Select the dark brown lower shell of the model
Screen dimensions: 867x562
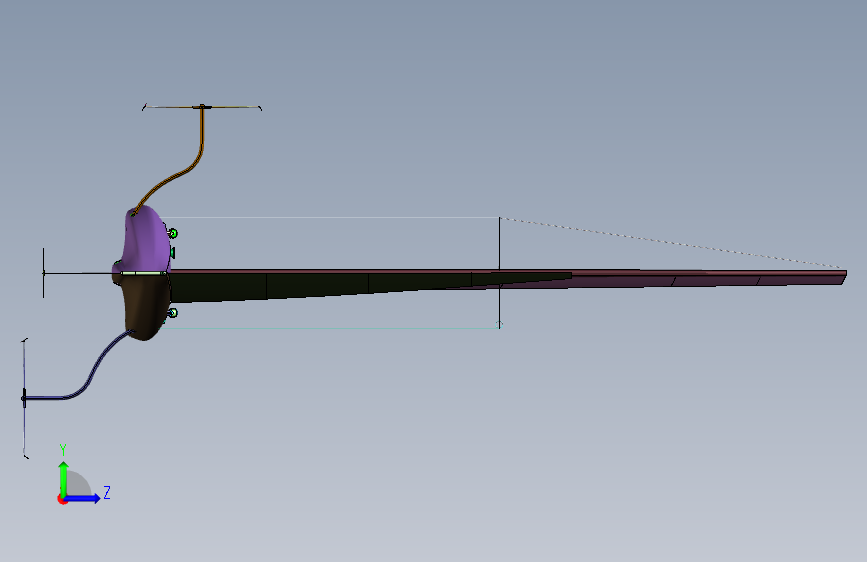coord(145,306)
